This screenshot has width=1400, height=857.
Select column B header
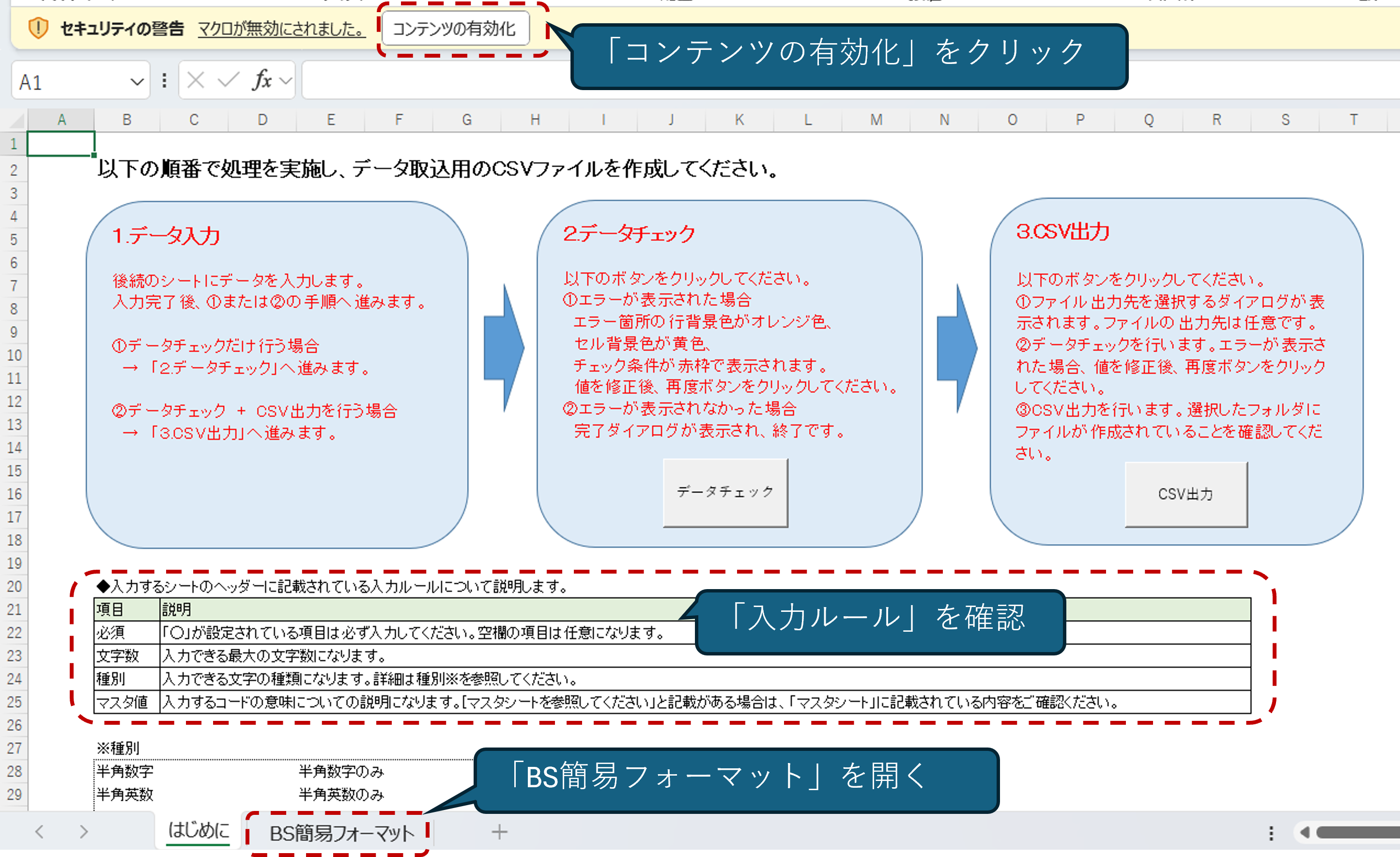pos(127,120)
